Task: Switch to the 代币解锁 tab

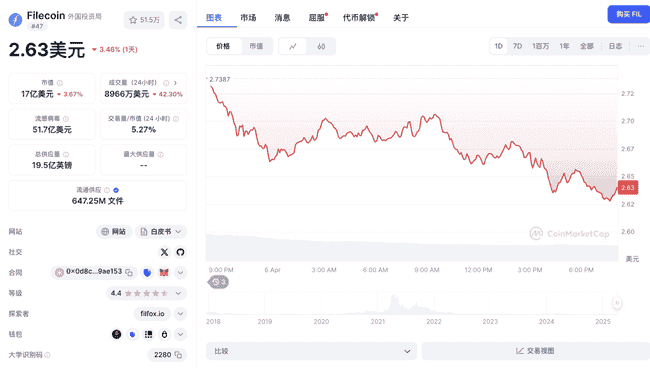Action: [x=359, y=18]
